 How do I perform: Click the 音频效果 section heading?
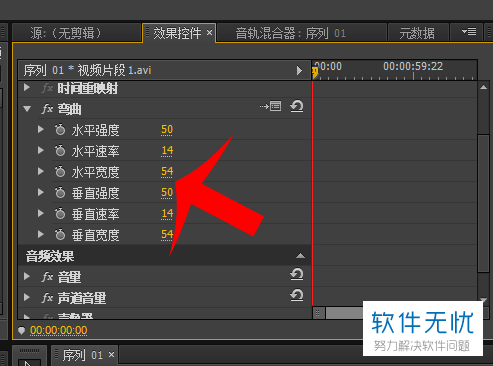tap(50, 256)
